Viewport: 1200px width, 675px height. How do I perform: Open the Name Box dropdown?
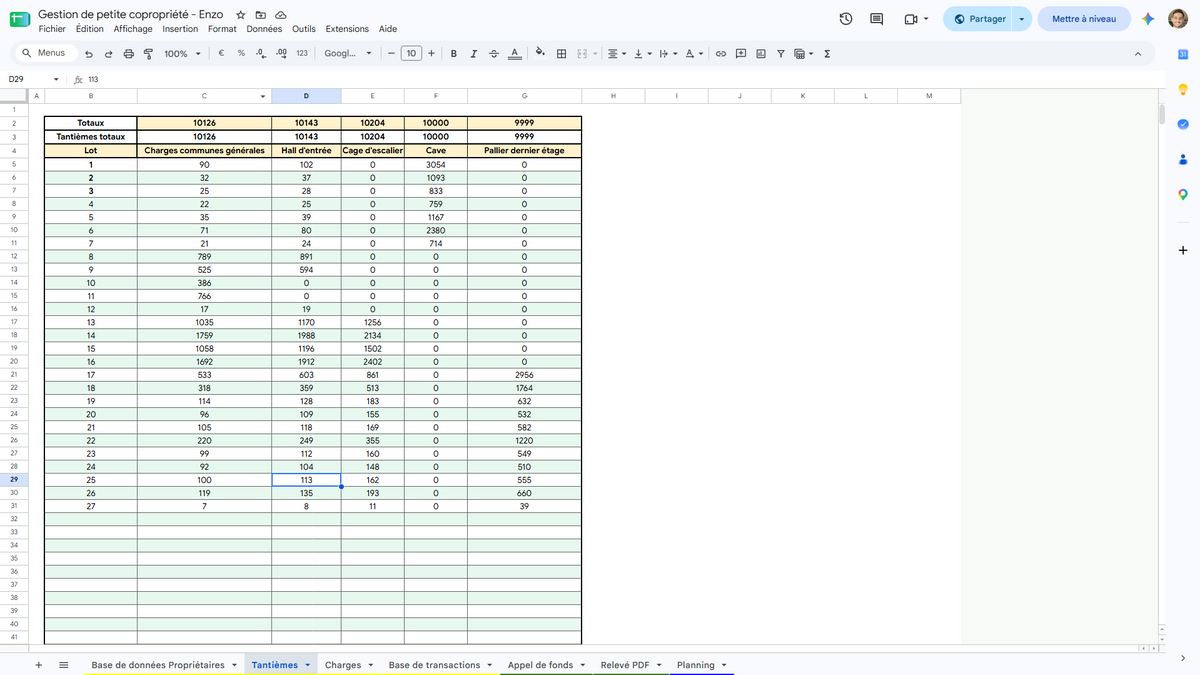point(55,79)
